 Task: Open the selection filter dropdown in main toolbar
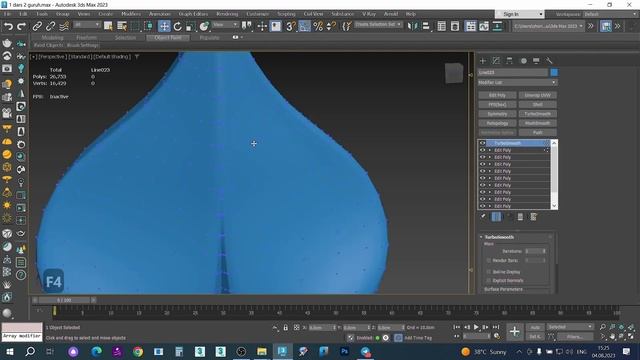(87, 25)
